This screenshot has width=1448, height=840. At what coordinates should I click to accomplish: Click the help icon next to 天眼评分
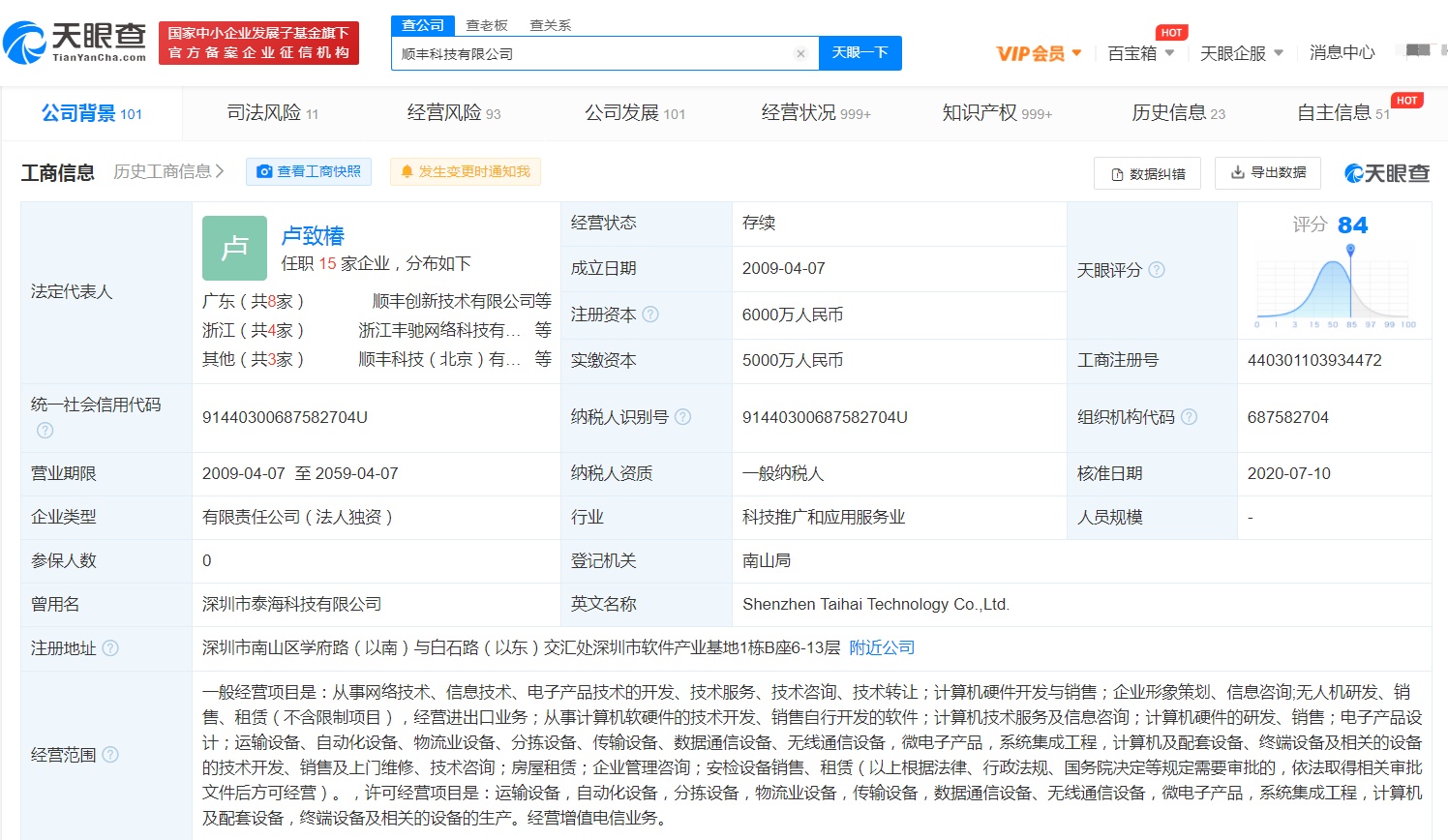[x=1157, y=270]
